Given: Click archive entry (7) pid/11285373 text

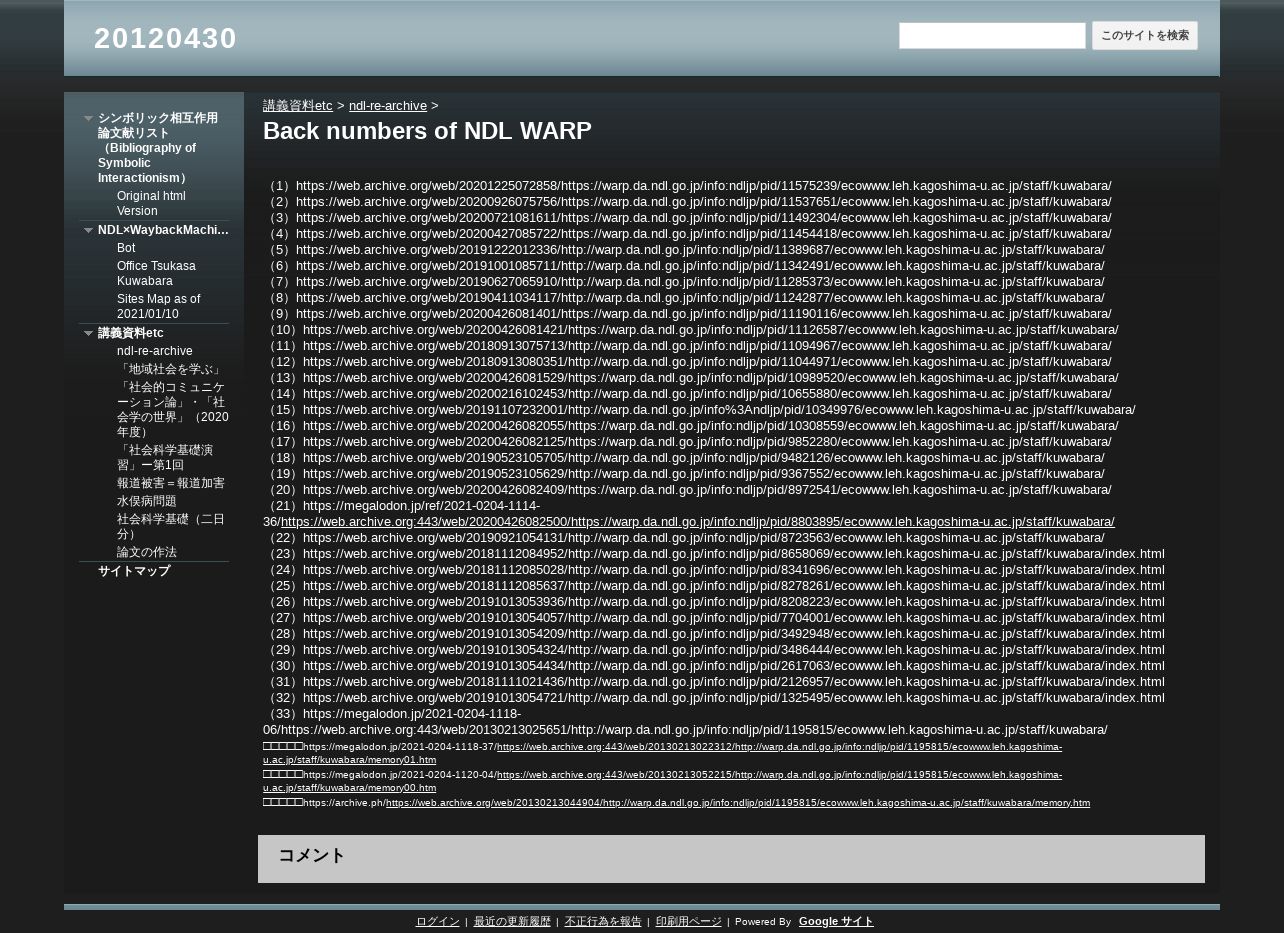Looking at the screenshot, I should click(684, 282).
